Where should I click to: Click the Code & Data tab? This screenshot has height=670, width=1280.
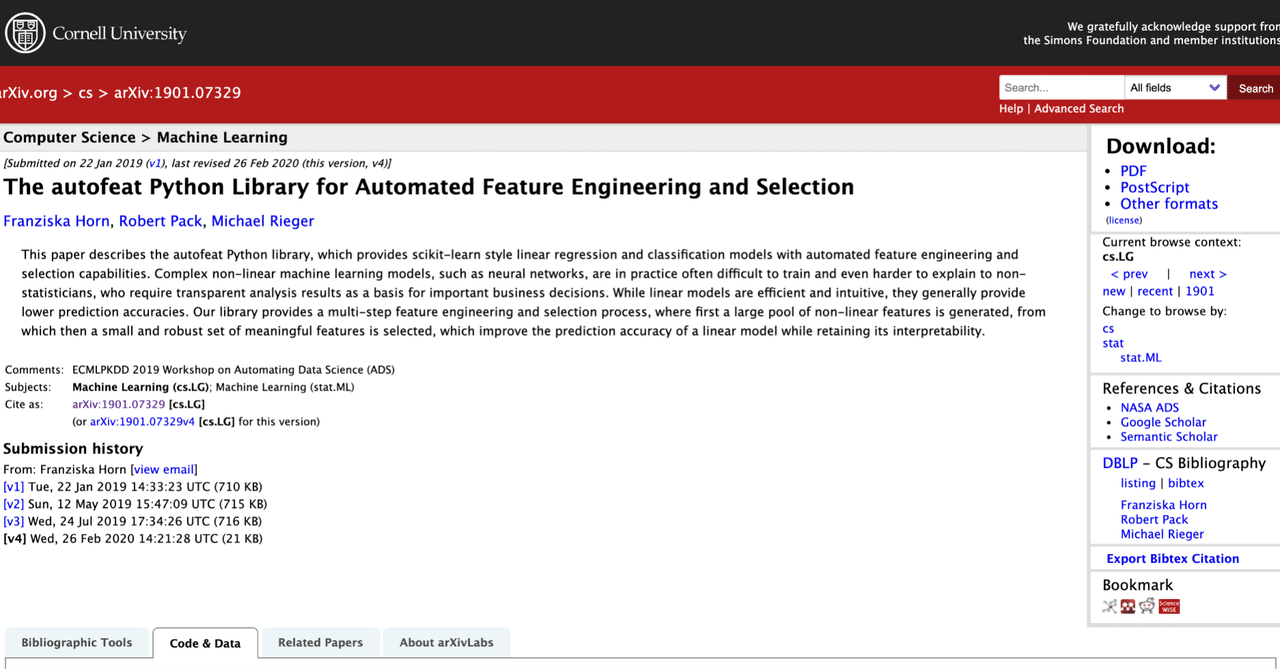click(x=205, y=644)
